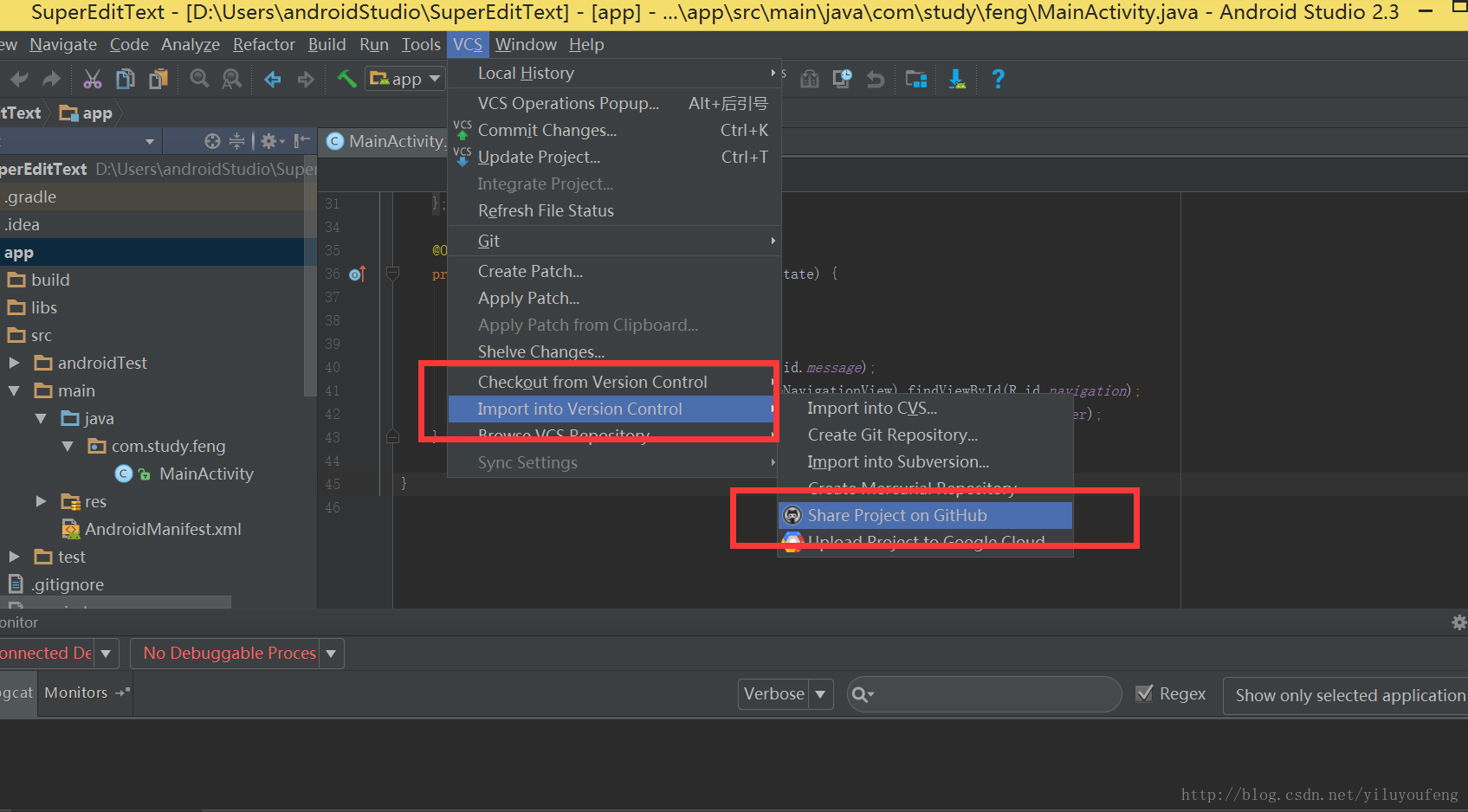Image resolution: width=1468 pixels, height=812 pixels.
Task: Toggle the Regex checkbox
Action: tap(1144, 693)
